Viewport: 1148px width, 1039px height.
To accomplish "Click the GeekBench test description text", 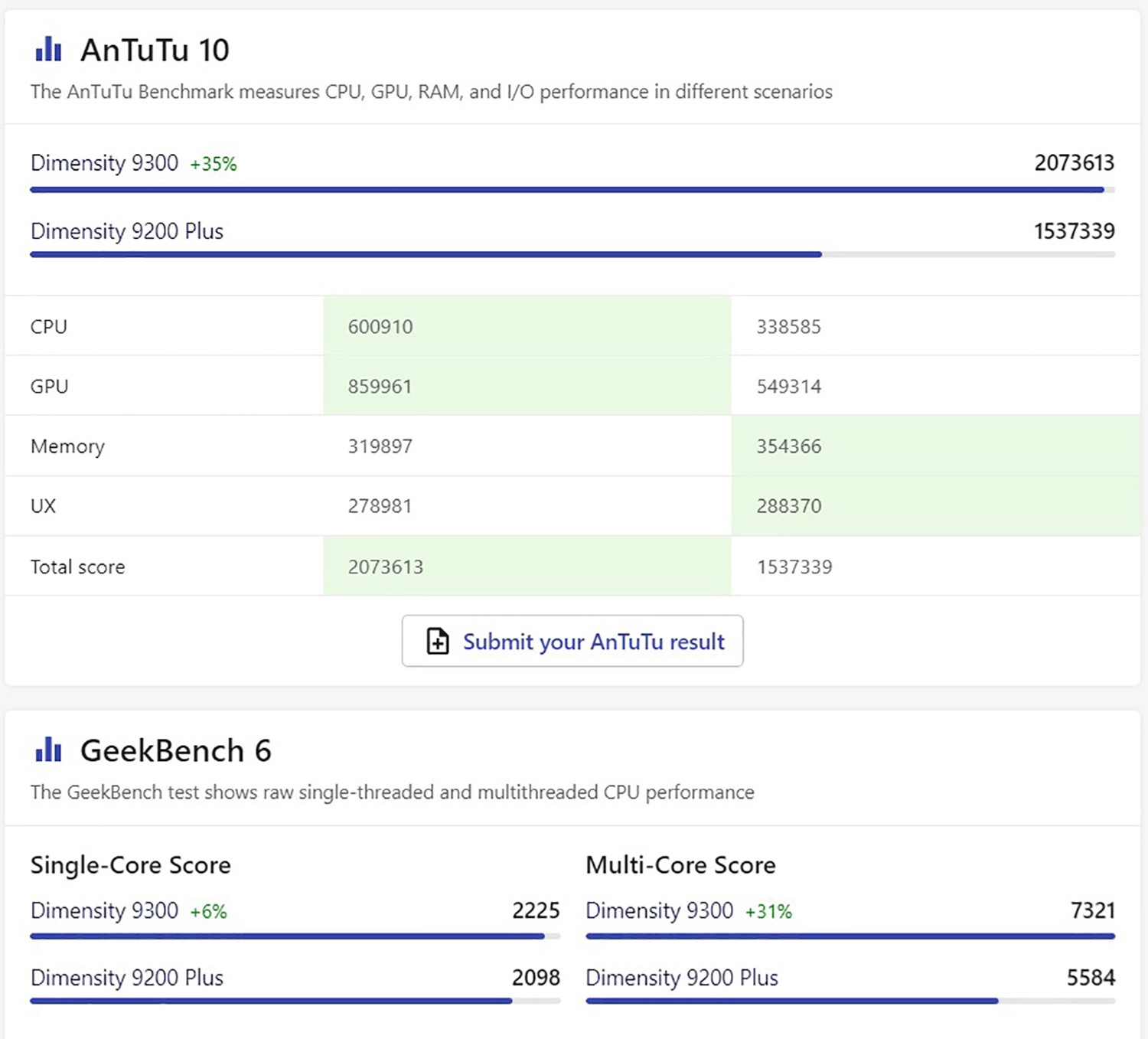I will pos(393,792).
